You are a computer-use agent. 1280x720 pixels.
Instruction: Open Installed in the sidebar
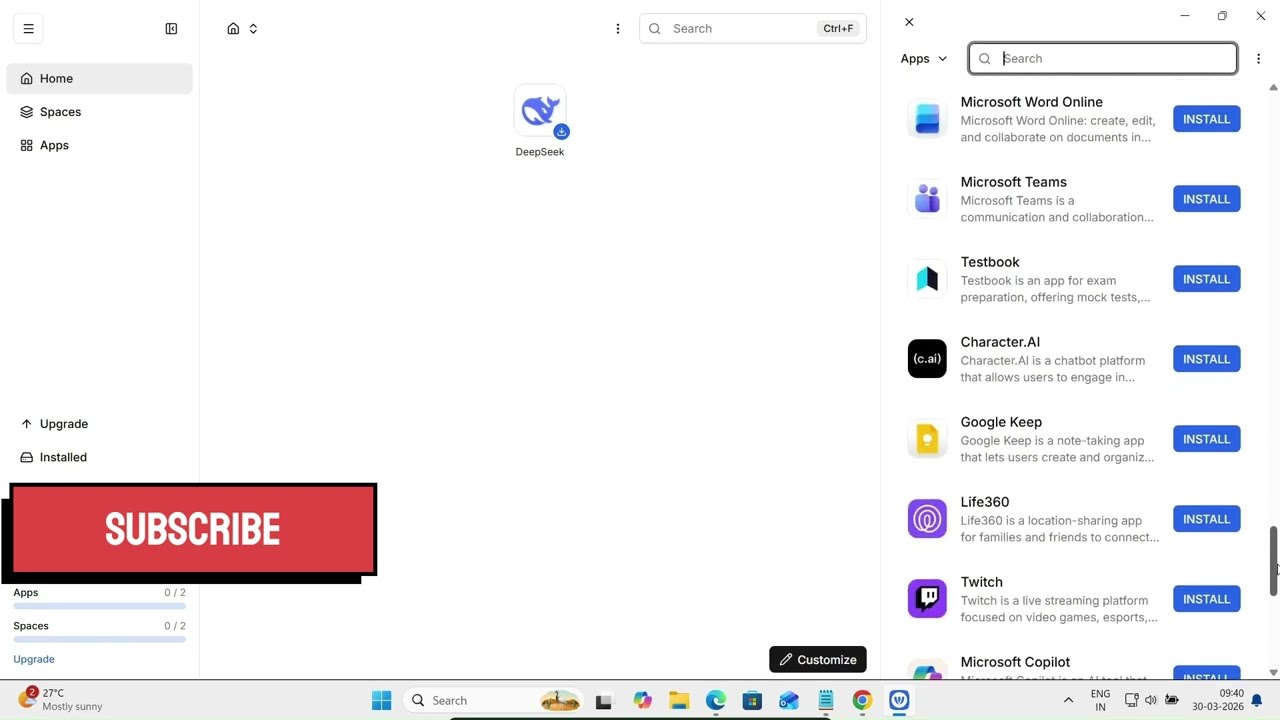point(99,458)
